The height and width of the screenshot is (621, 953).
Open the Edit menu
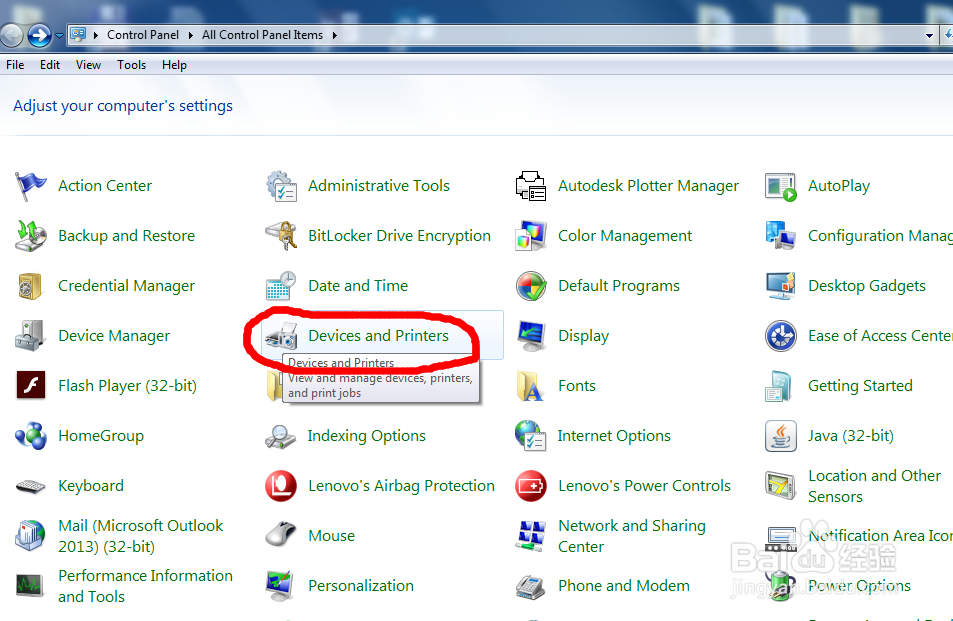(x=50, y=65)
